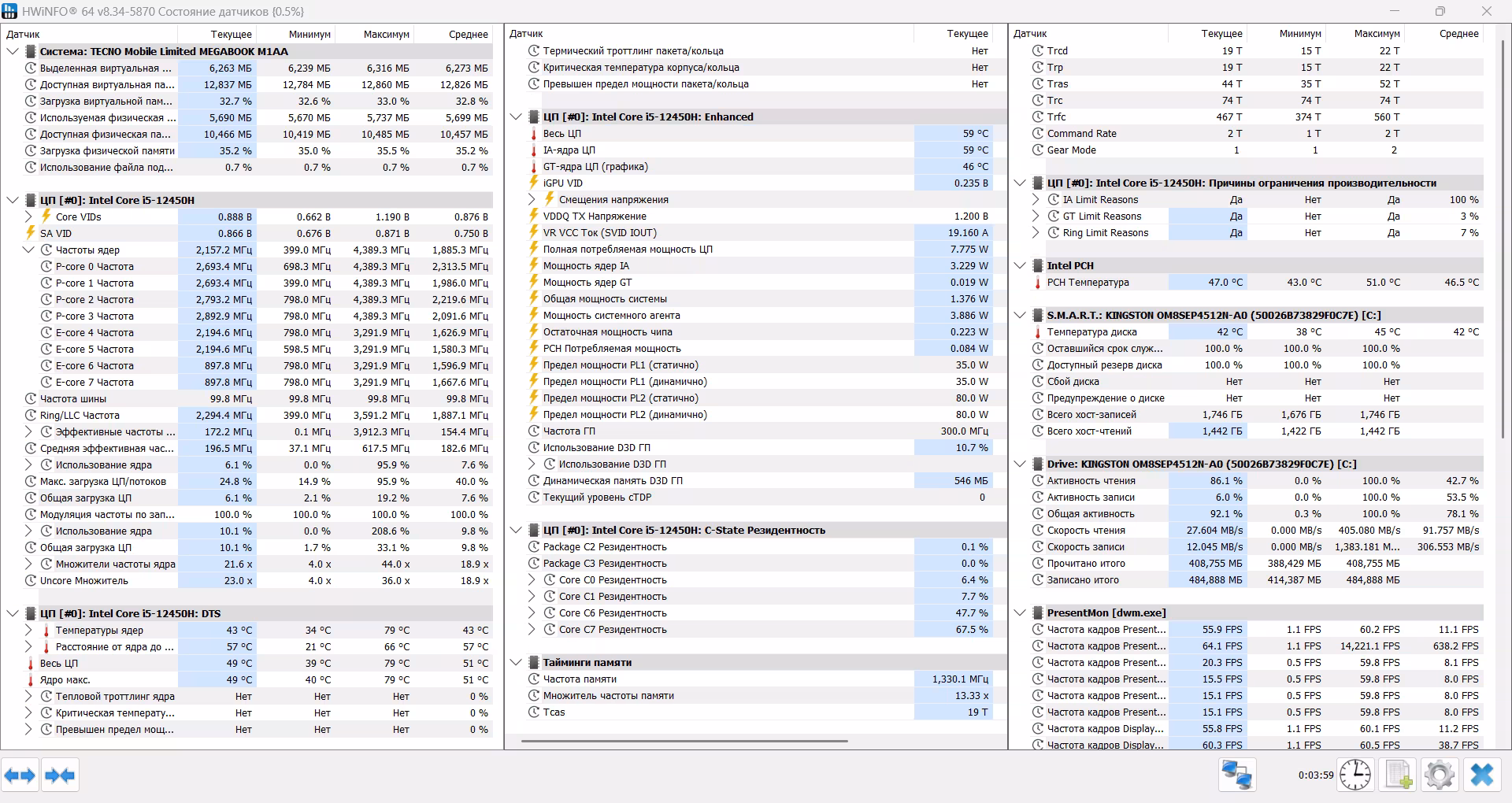Click the thermometer icon beside GT-ядра ЦП (графика)
This screenshot has height=803, width=1512.
tap(534, 167)
